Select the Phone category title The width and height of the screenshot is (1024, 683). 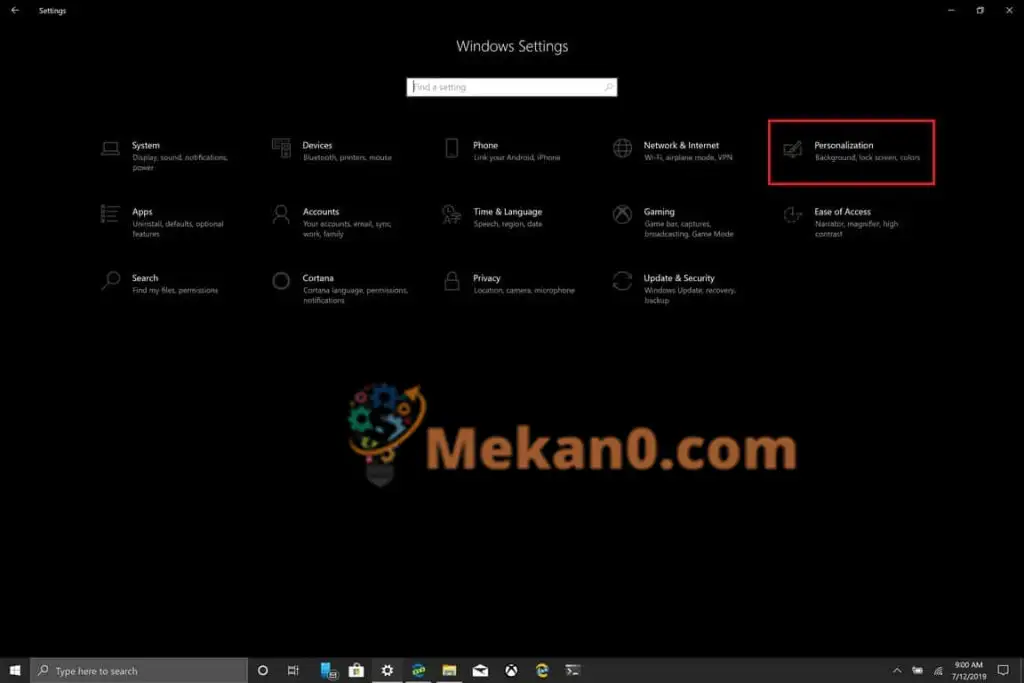click(x=485, y=145)
